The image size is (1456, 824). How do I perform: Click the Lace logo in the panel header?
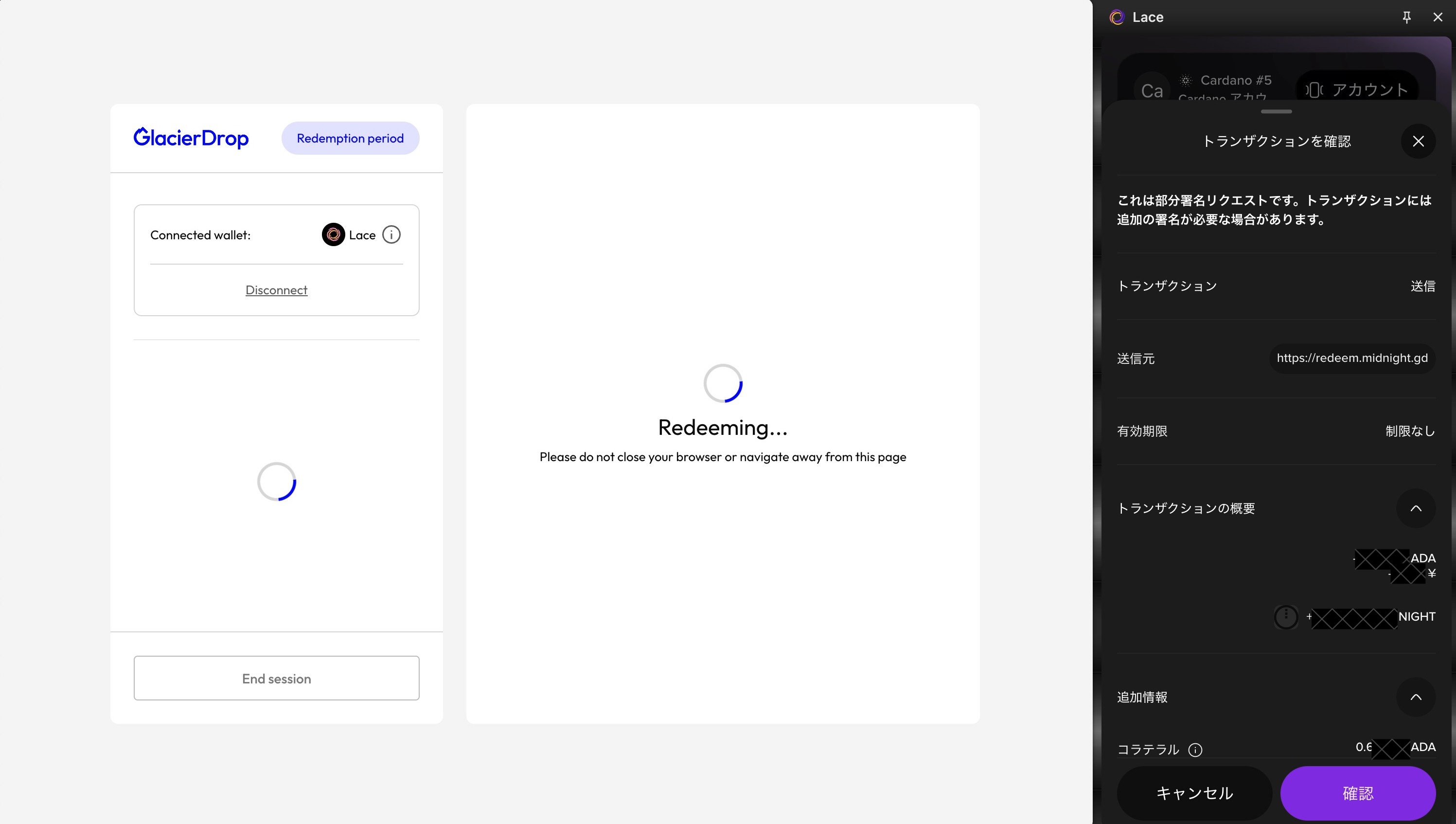1117,17
